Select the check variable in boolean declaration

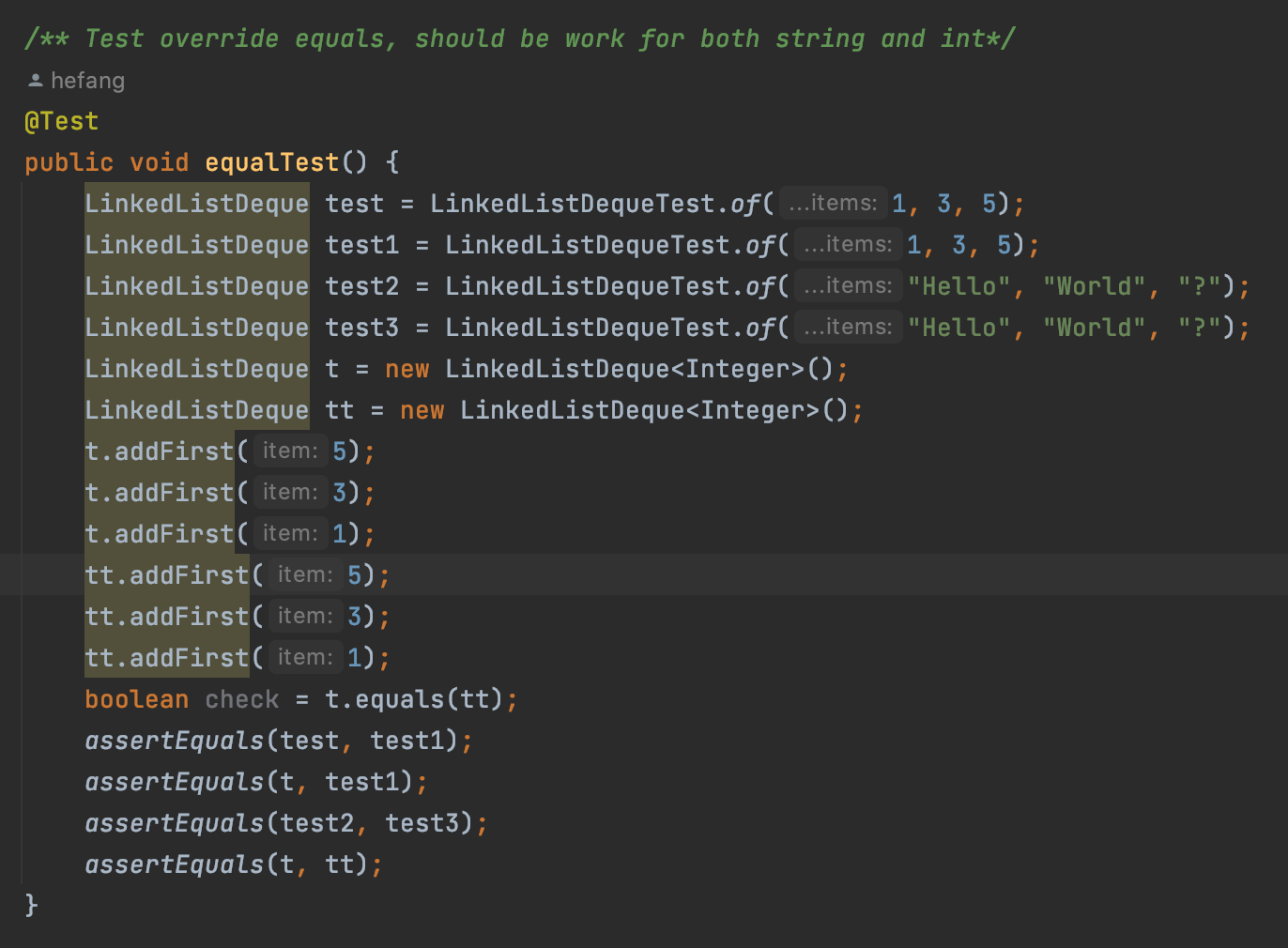[x=241, y=699]
